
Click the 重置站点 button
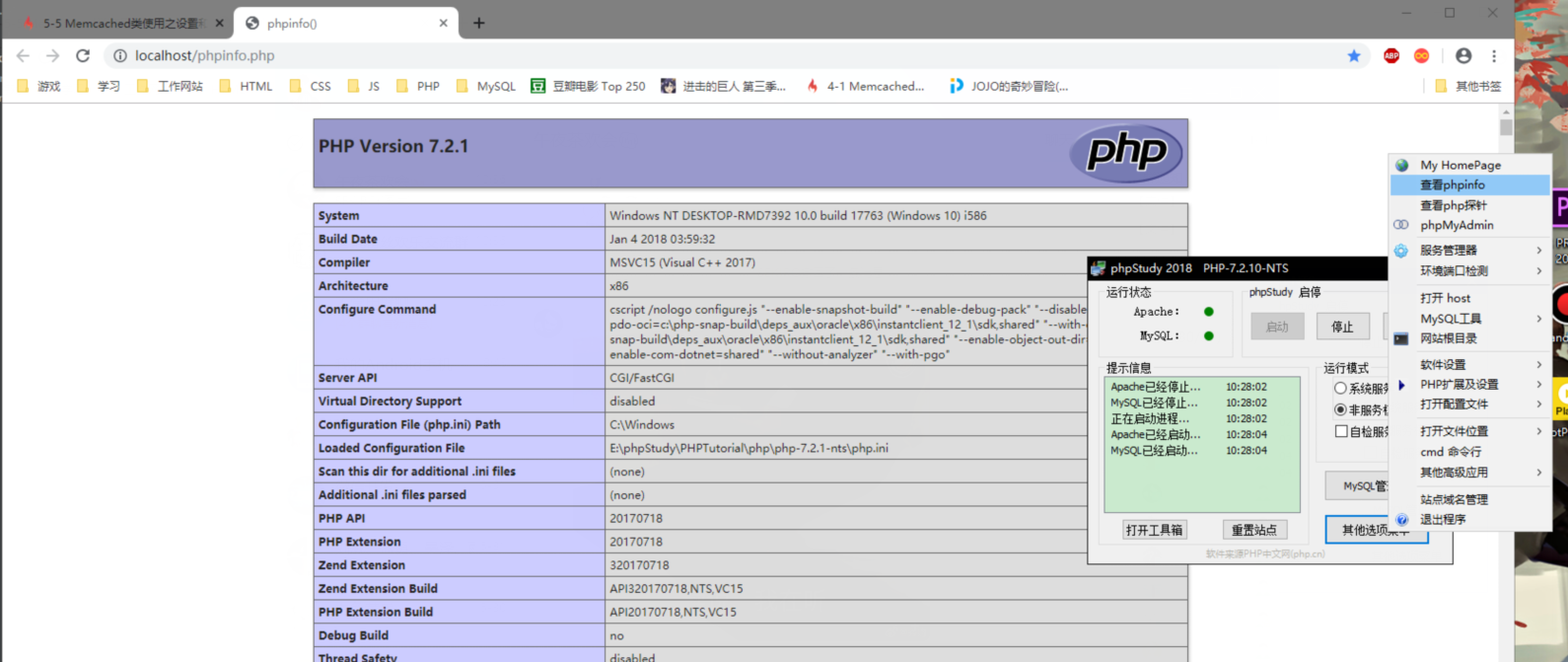[x=1253, y=530]
